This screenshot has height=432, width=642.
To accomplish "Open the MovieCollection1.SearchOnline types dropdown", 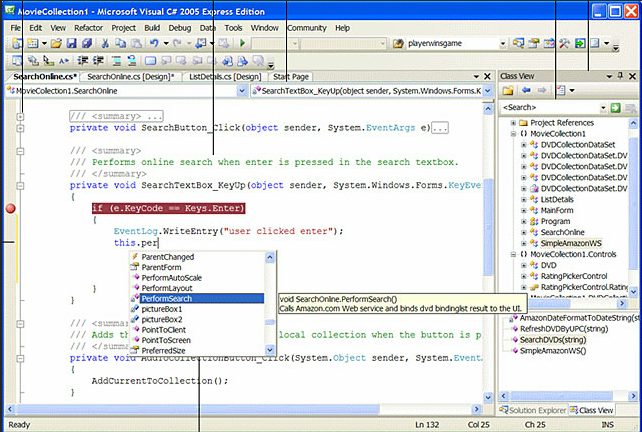I will click(242, 91).
